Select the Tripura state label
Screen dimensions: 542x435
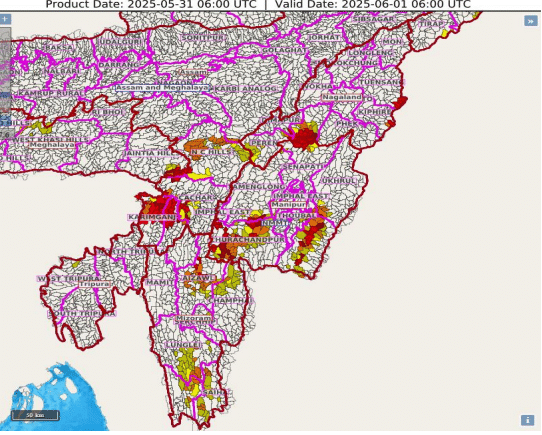click(95, 284)
